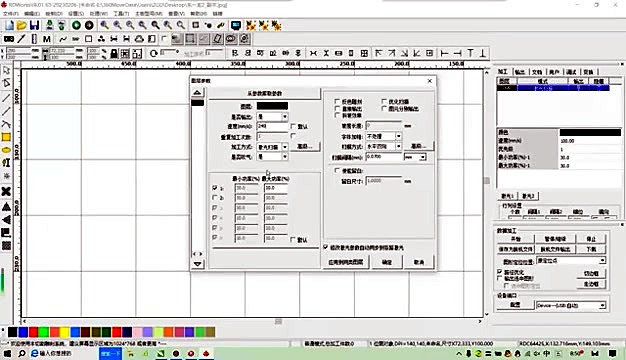The width and height of the screenshot is (626, 360).
Task: Open the graphics-position dropdown in the right panel
Action: coord(602,261)
